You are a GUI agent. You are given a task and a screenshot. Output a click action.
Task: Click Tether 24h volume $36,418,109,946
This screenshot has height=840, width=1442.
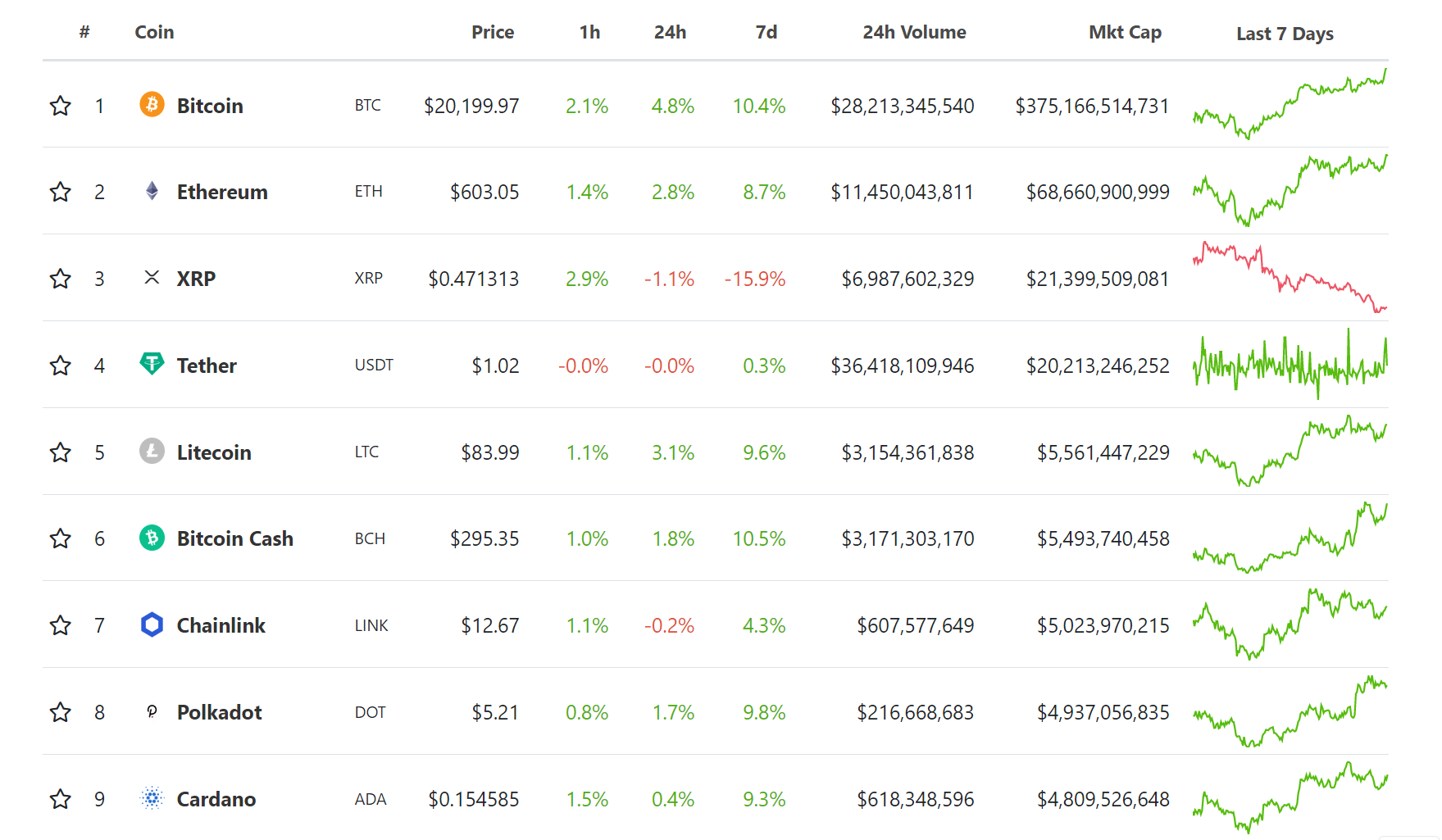pos(903,366)
